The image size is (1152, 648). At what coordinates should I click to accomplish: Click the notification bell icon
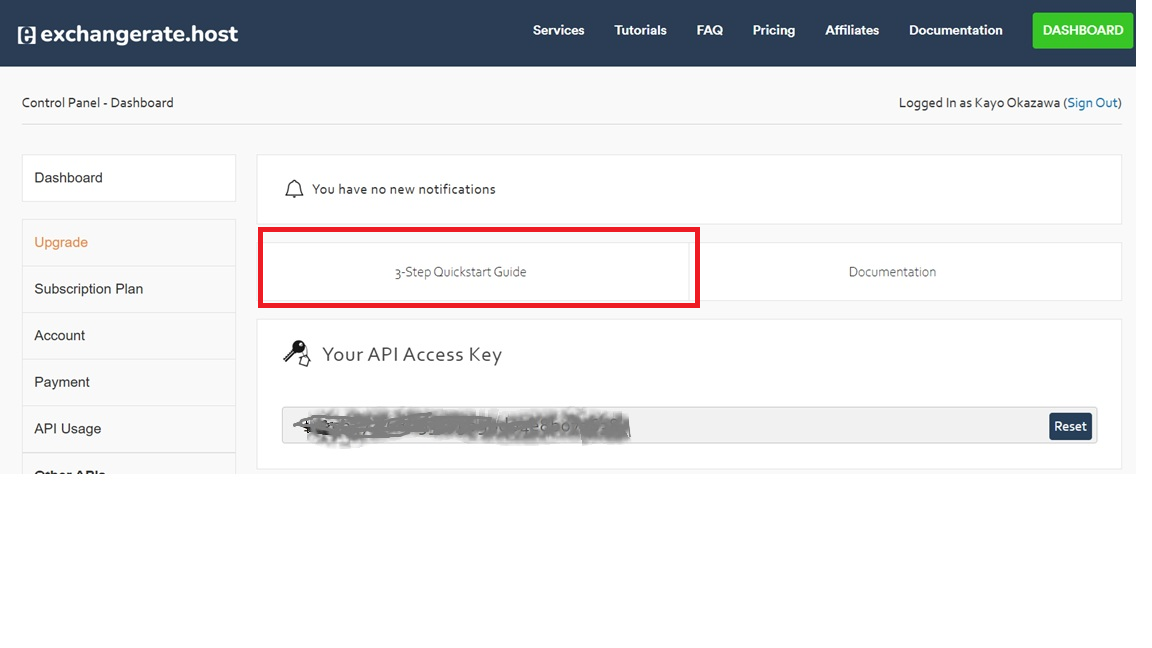(x=294, y=189)
